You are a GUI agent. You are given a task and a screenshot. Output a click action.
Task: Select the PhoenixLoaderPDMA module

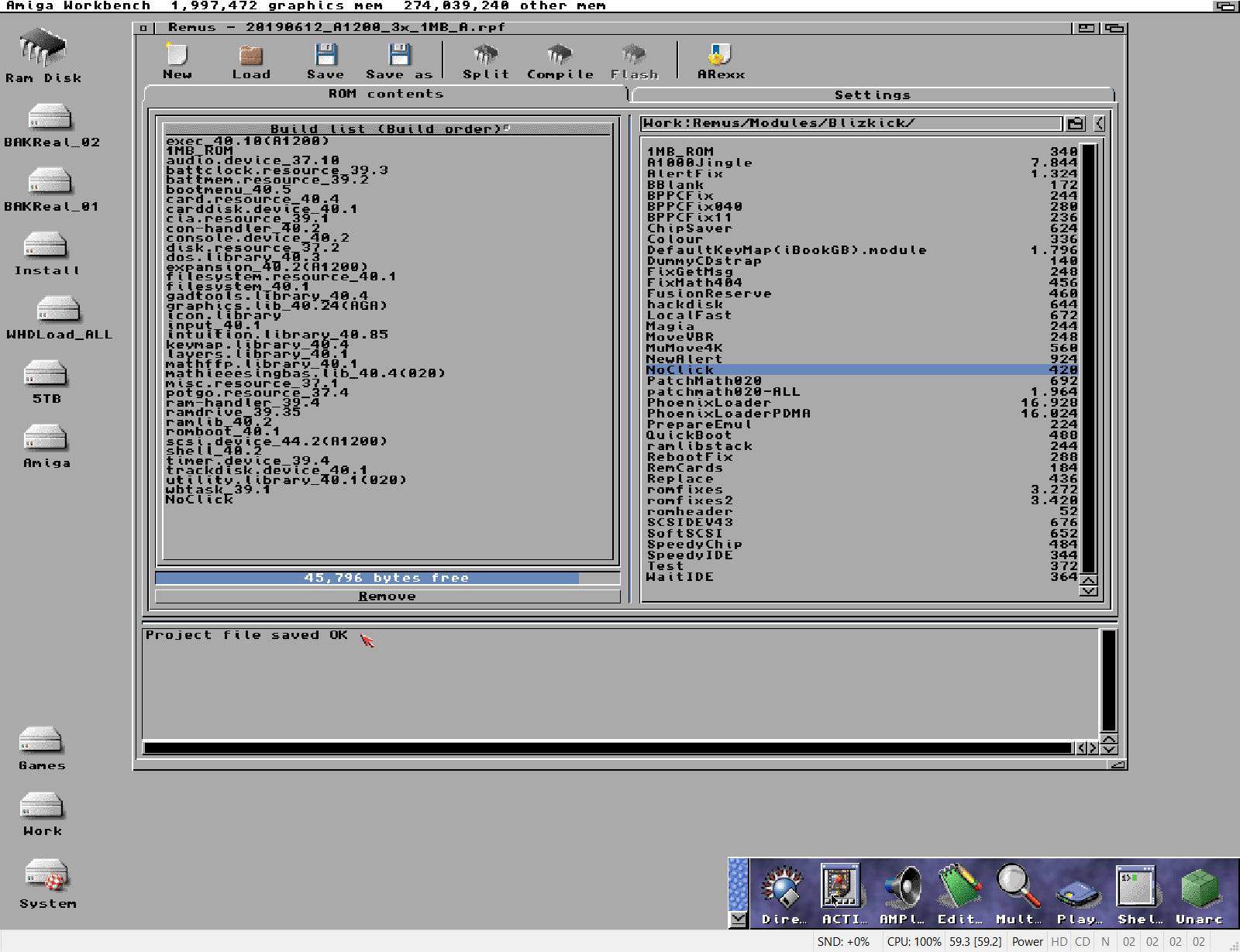point(862,413)
